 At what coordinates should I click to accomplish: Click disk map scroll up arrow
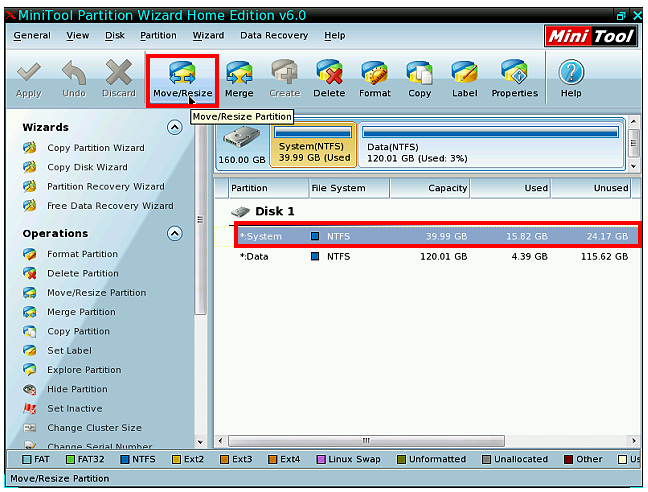tap(634, 121)
